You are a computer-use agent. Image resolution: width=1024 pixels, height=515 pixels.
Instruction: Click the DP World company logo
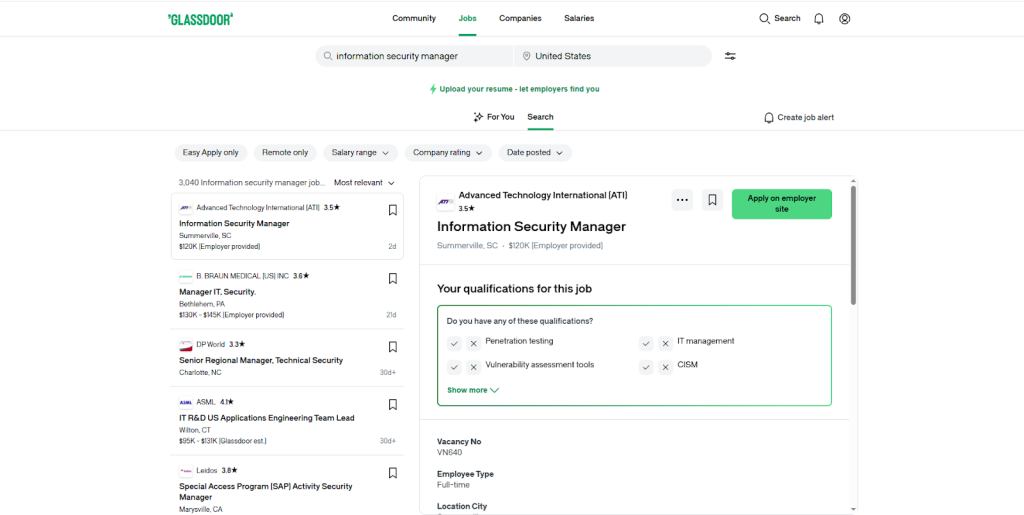(x=185, y=345)
